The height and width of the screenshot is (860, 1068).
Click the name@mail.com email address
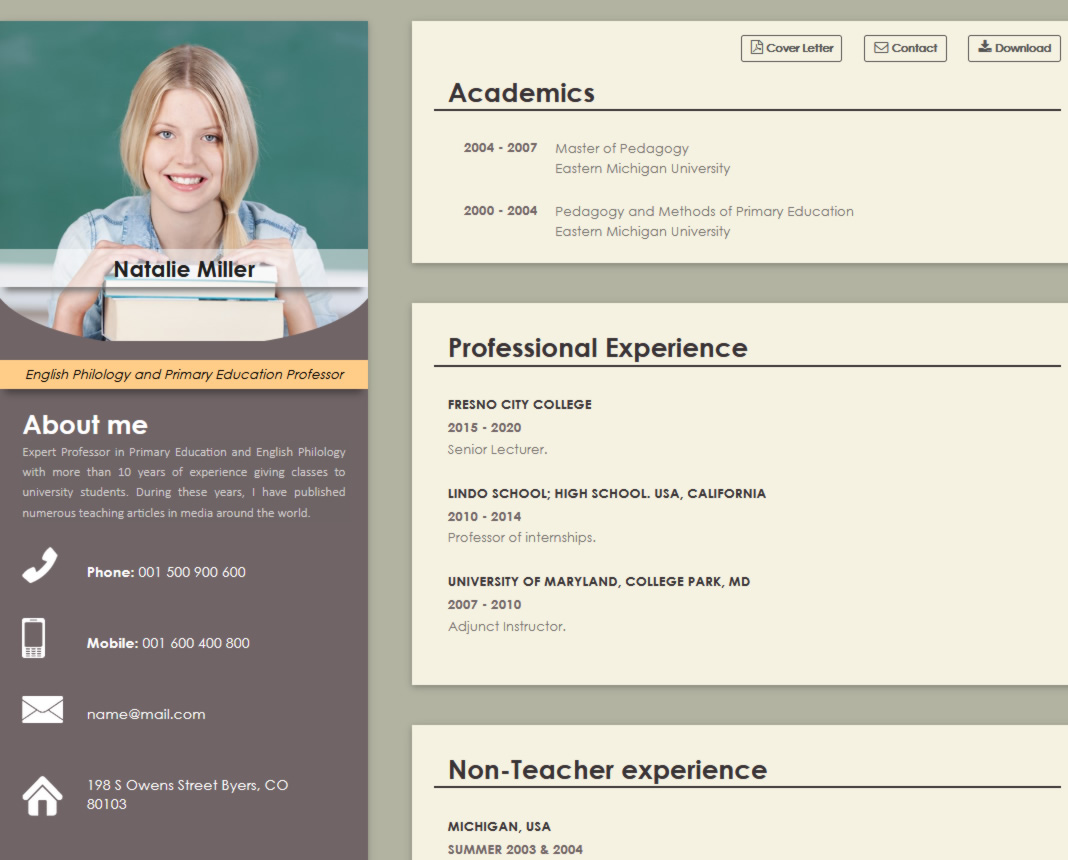(x=146, y=714)
